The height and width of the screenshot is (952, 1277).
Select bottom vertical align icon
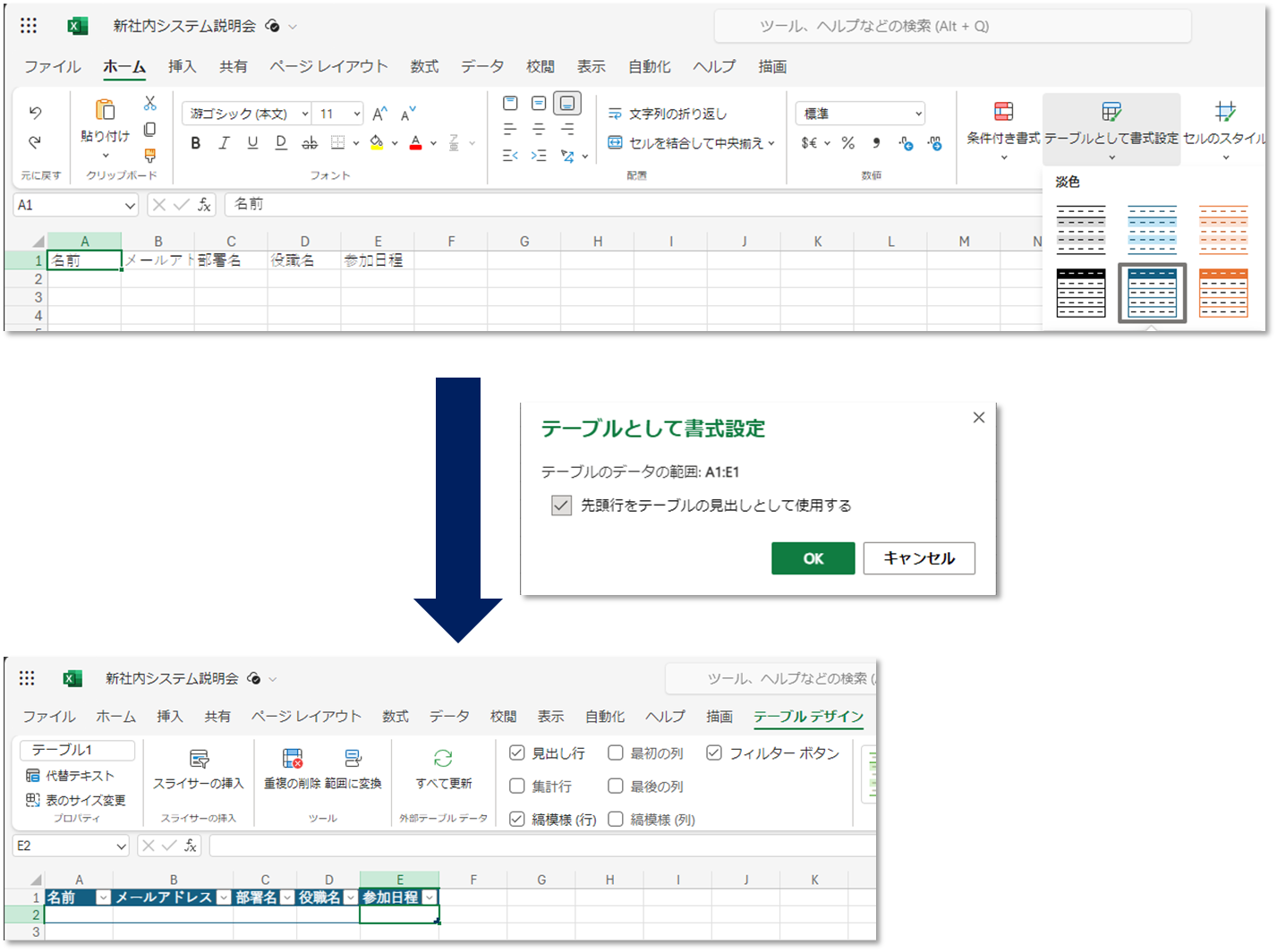tap(567, 103)
